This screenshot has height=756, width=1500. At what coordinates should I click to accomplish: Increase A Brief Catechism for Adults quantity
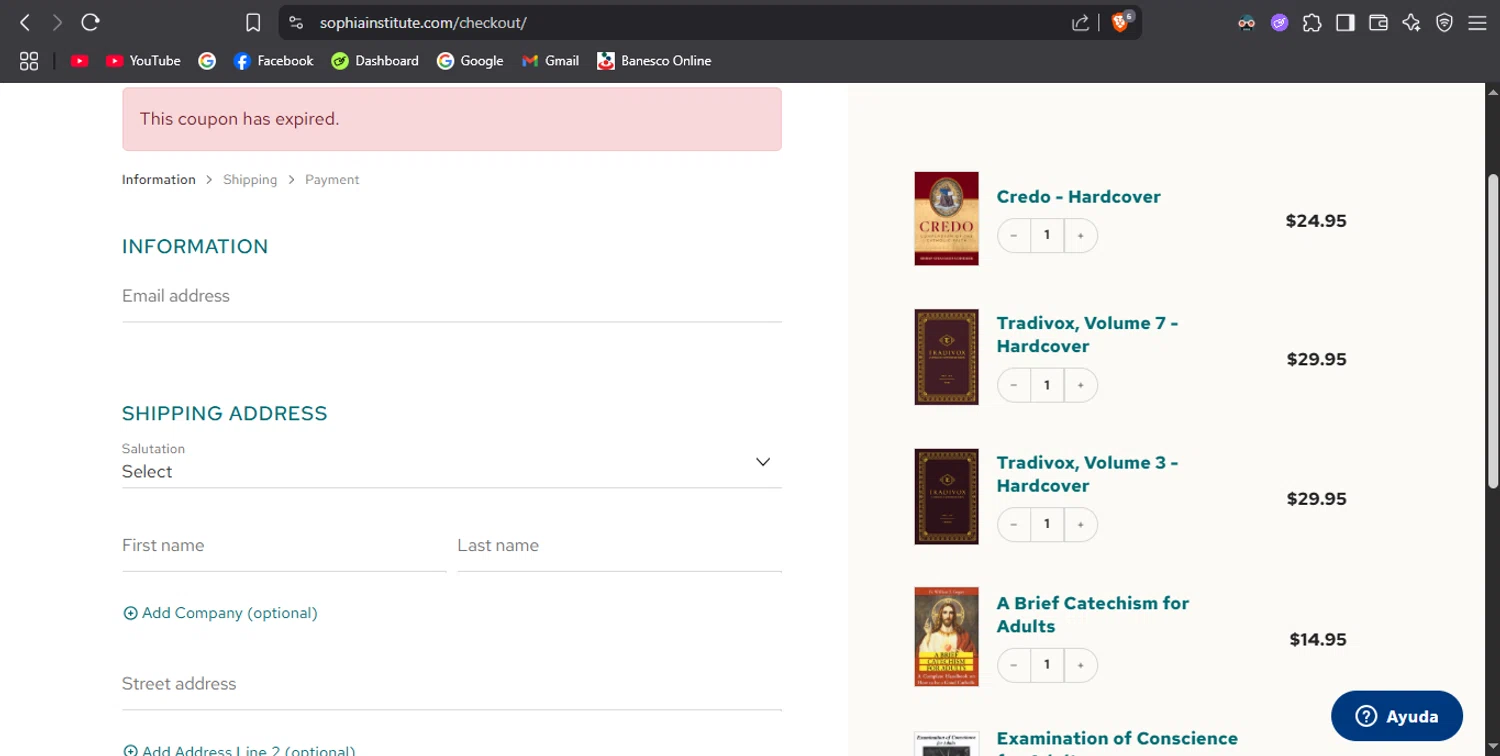1081,665
